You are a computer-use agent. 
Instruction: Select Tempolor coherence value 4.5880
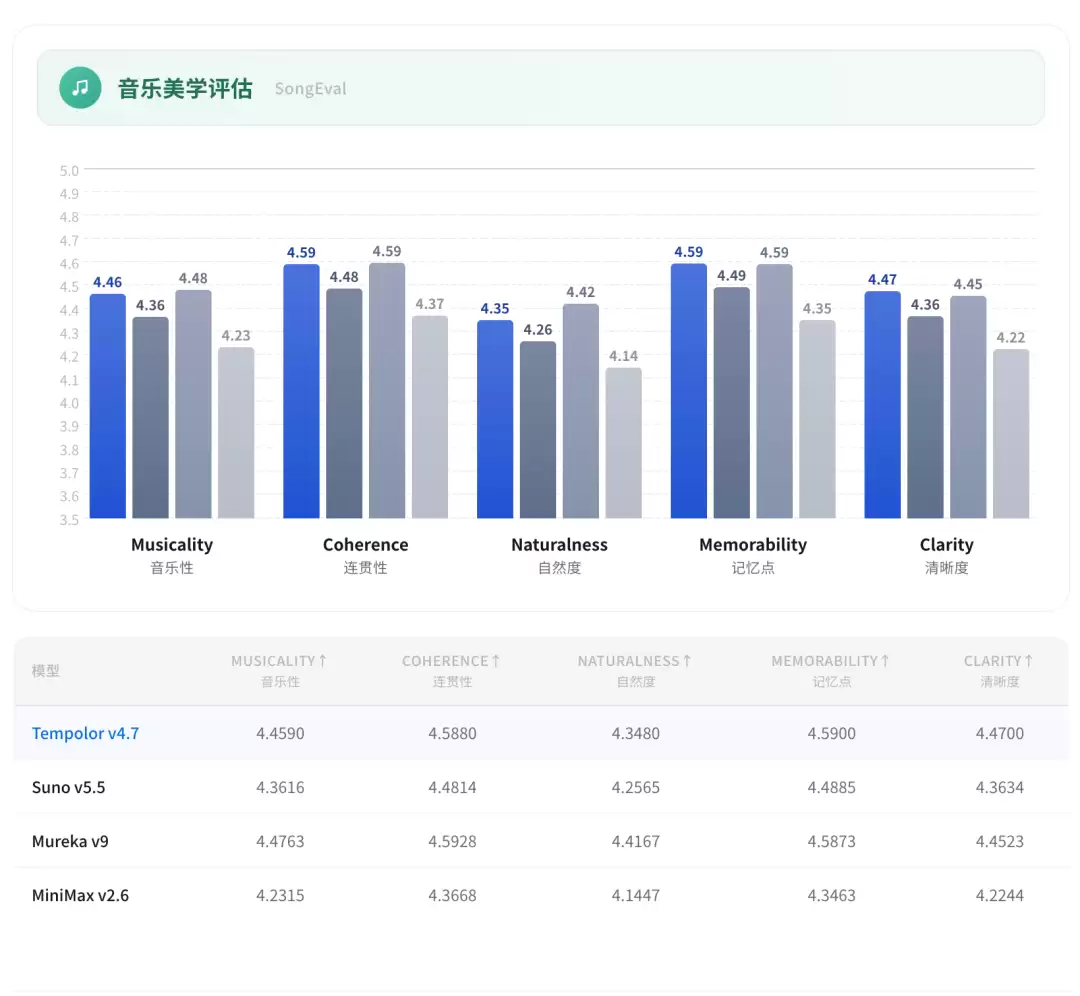pyautogui.click(x=453, y=734)
